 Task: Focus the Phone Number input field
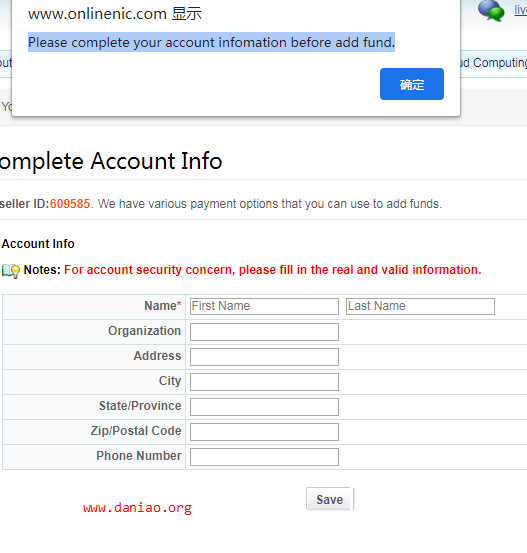pyautogui.click(x=264, y=457)
